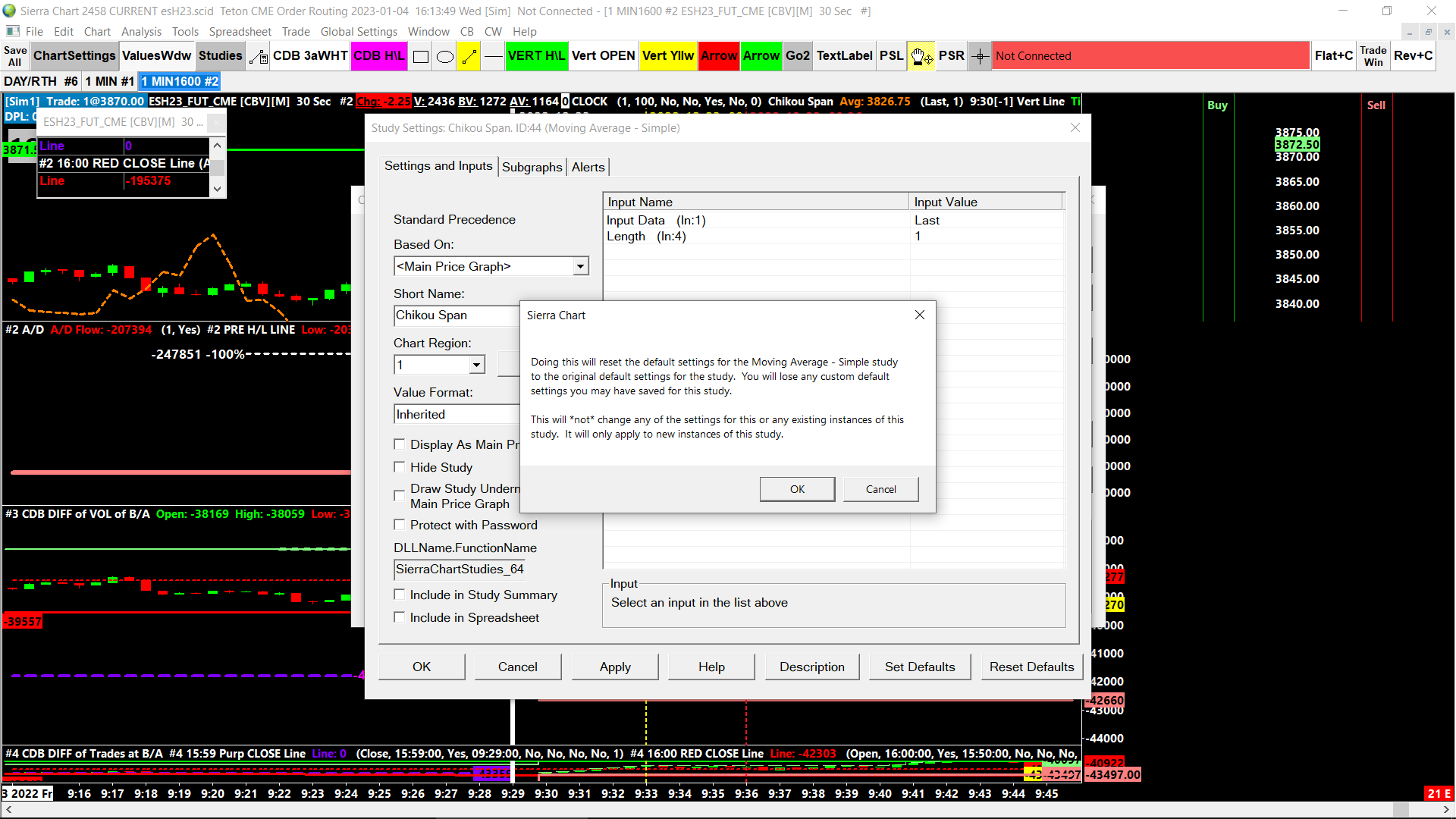
Task: Enable the Hide Study checkbox
Action: coord(400,467)
